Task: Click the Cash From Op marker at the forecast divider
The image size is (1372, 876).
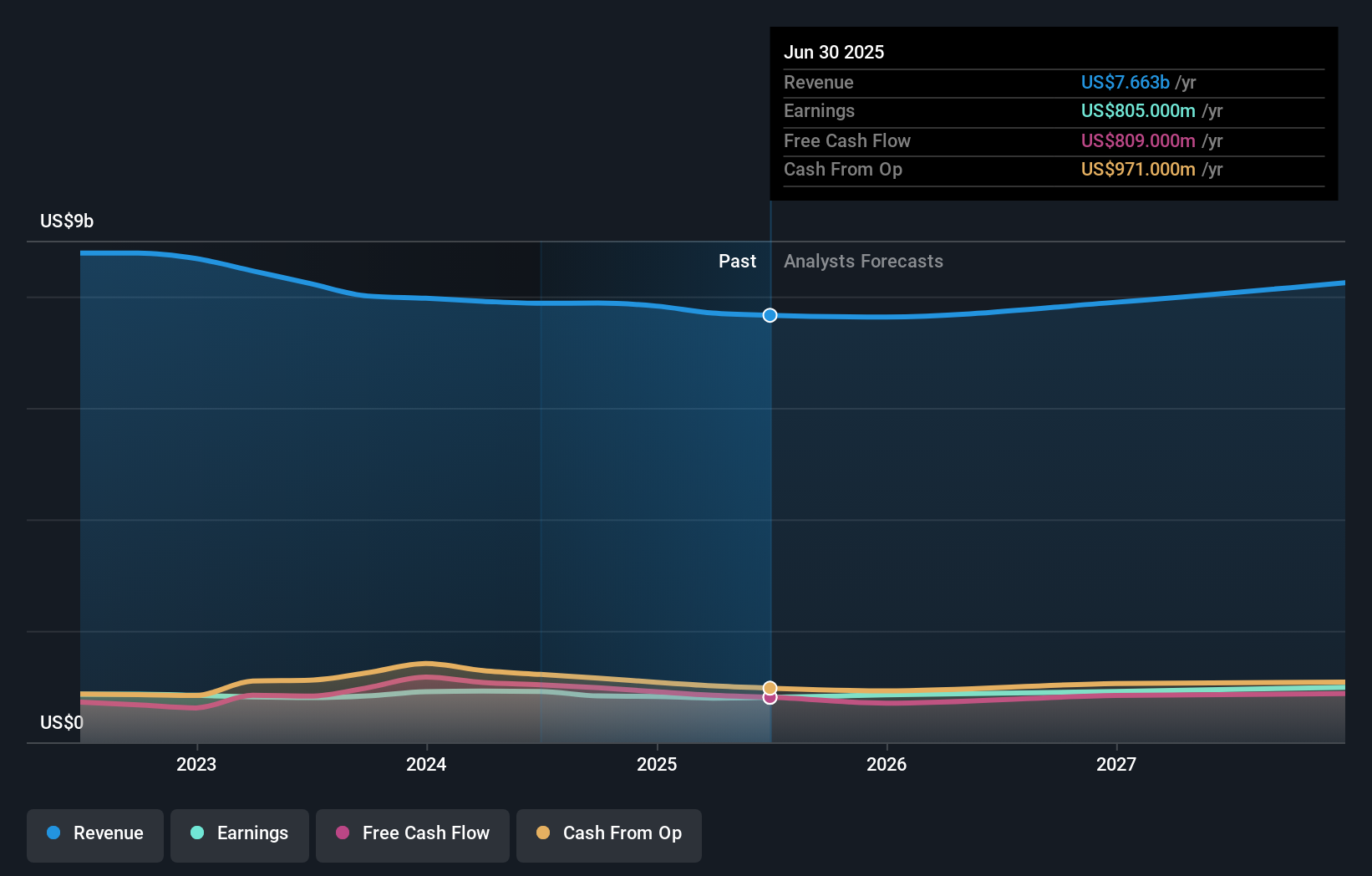Action: coord(770,688)
